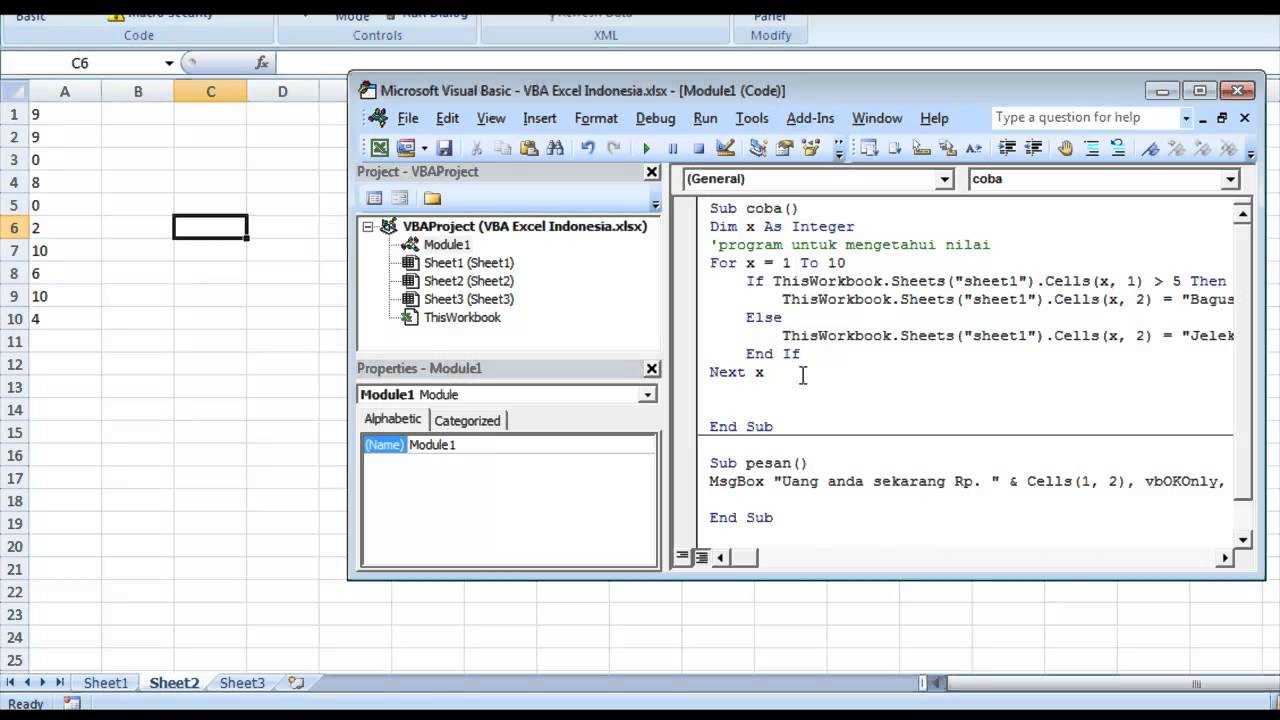
Task: Toggle Design Mode icon in VBA toolbar
Action: (726, 148)
